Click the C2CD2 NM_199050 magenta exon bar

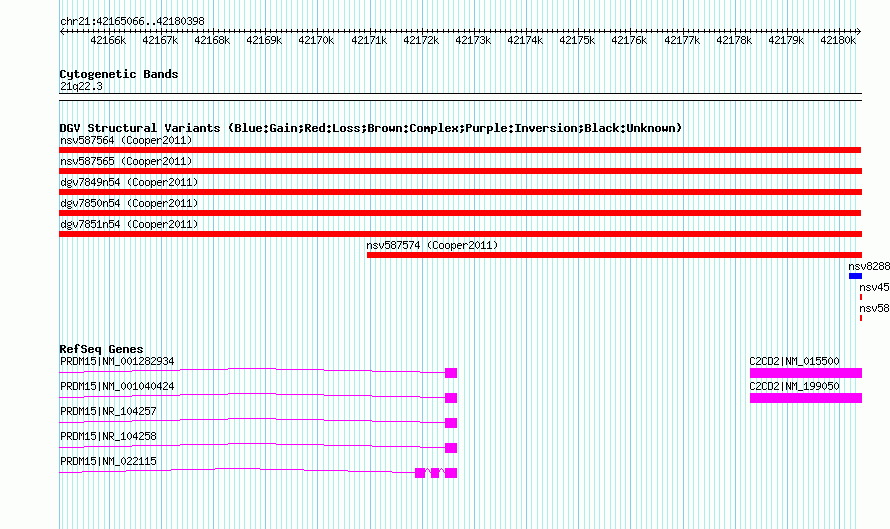[x=806, y=398]
